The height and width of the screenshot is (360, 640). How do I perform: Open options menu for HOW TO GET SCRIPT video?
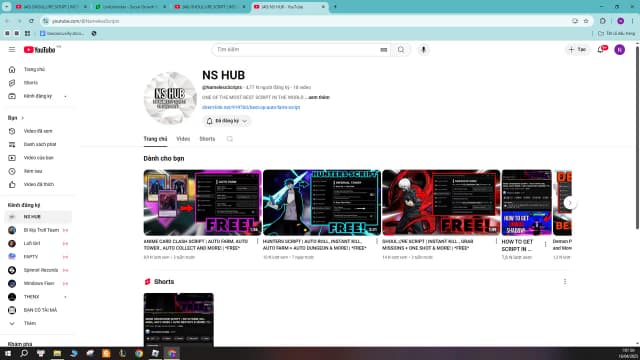pos(545,244)
